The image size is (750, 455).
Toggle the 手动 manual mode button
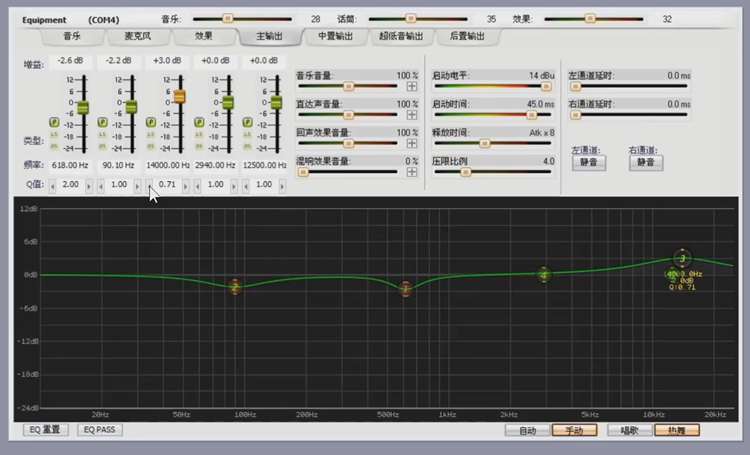pyautogui.click(x=574, y=431)
